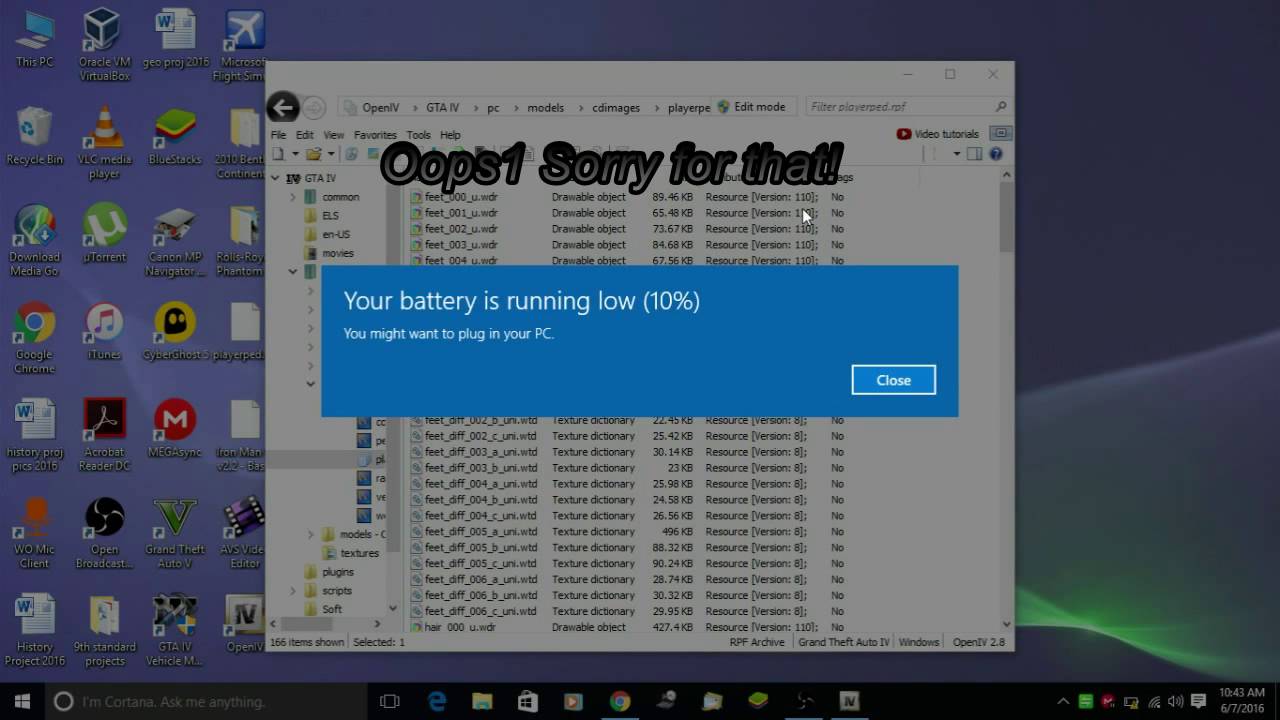
Task: Open File Explorer from taskbar
Action: tap(482, 702)
